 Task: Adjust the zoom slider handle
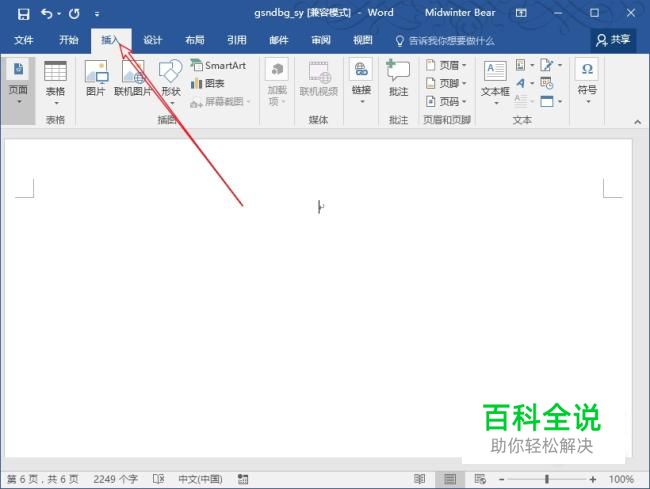point(547,479)
